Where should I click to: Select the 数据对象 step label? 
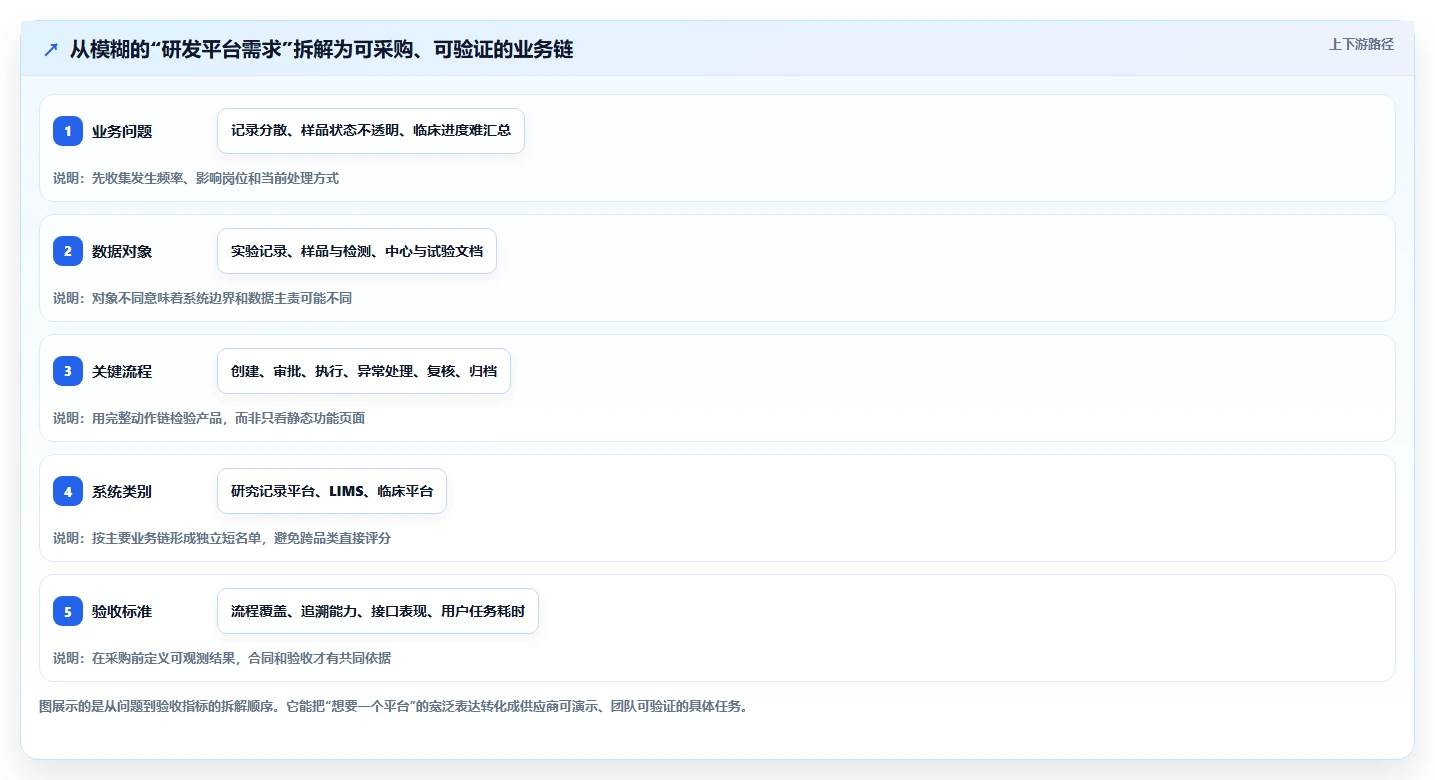pyautogui.click(x=122, y=251)
